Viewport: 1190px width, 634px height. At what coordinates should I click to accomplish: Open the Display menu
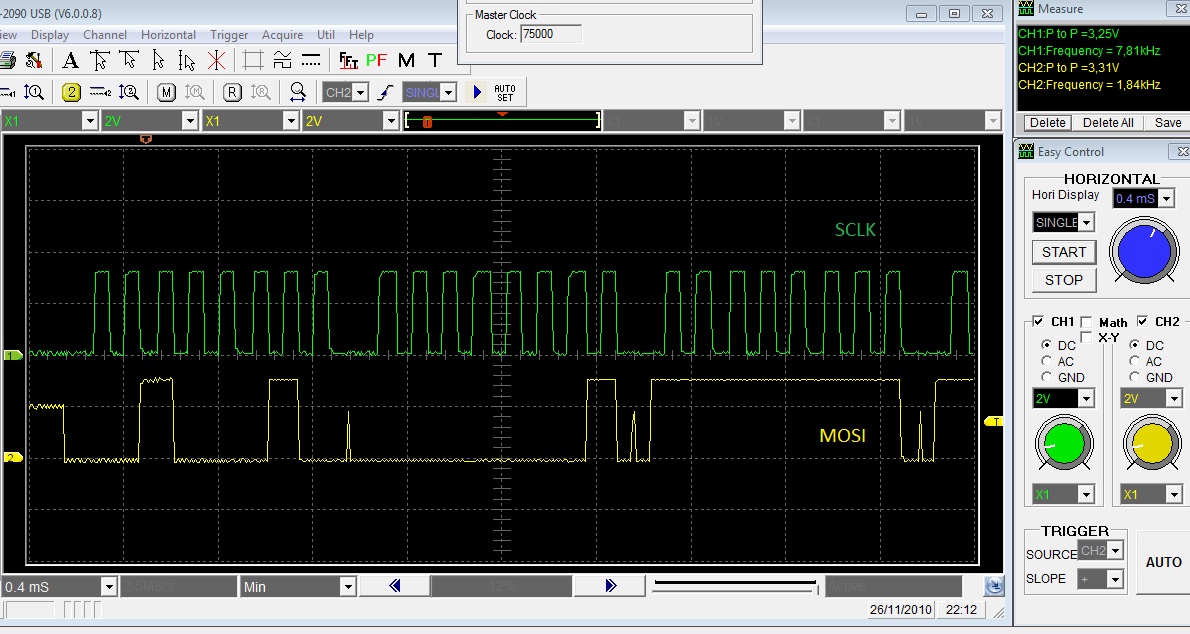[50, 35]
